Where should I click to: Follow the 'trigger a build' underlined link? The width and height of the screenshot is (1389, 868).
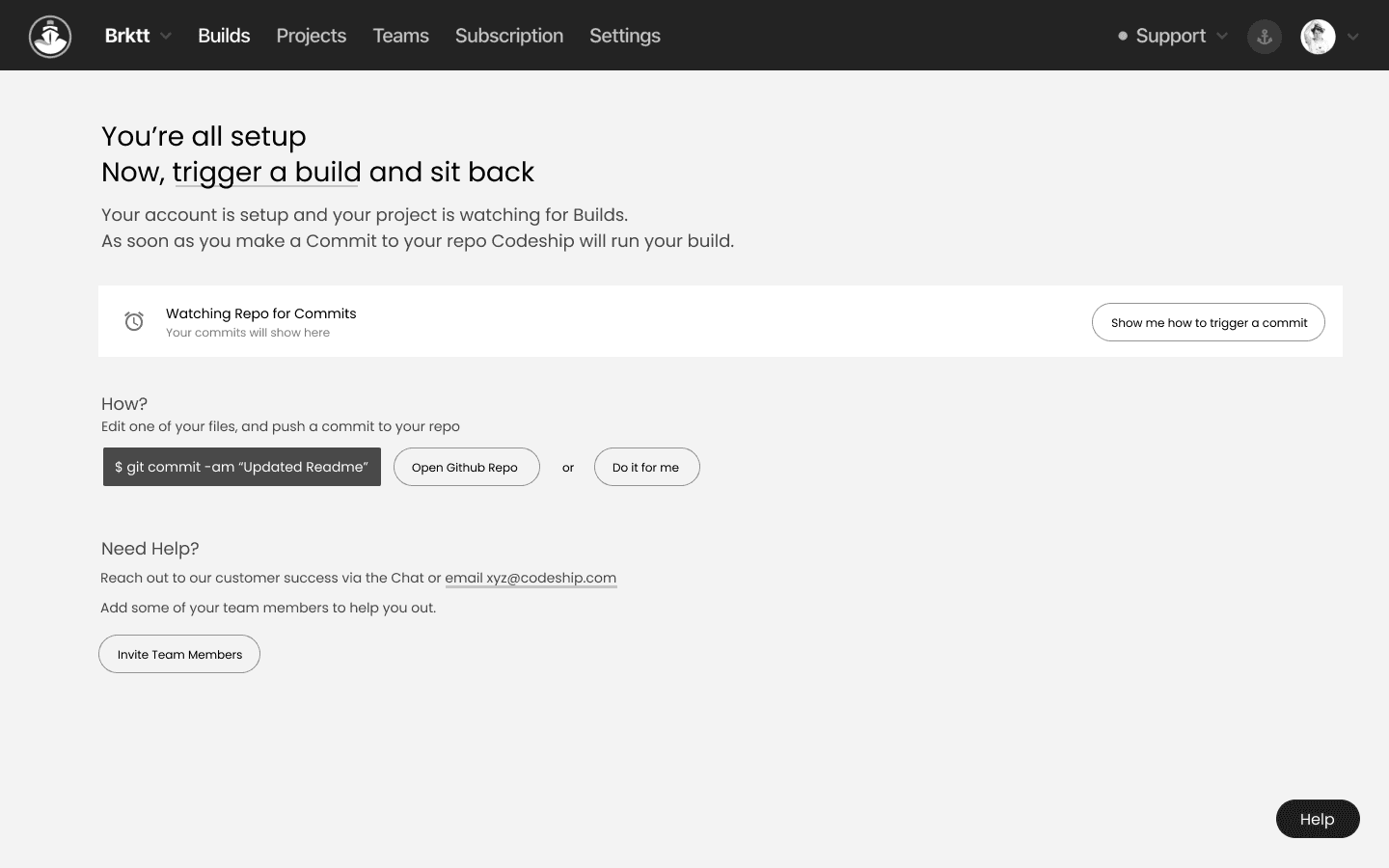pyautogui.click(x=267, y=172)
